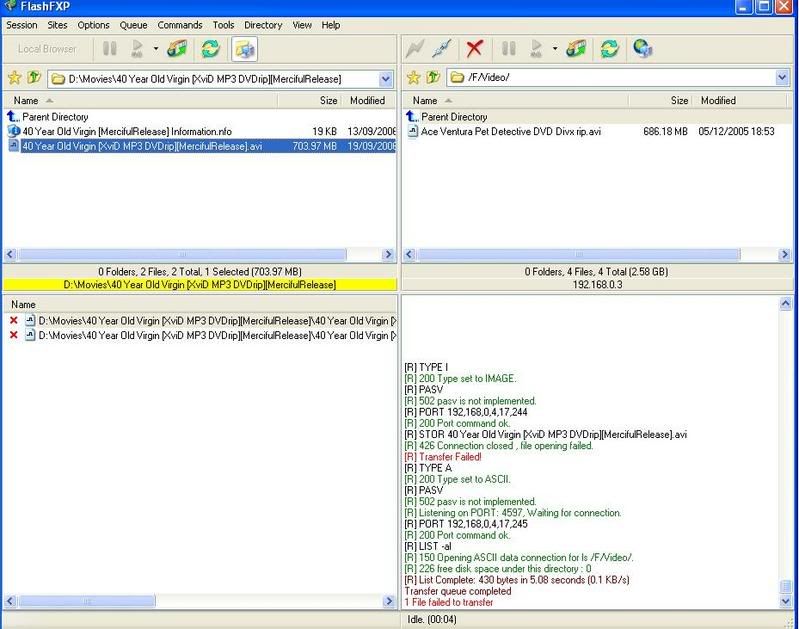Open the View menu

(x=302, y=25)
